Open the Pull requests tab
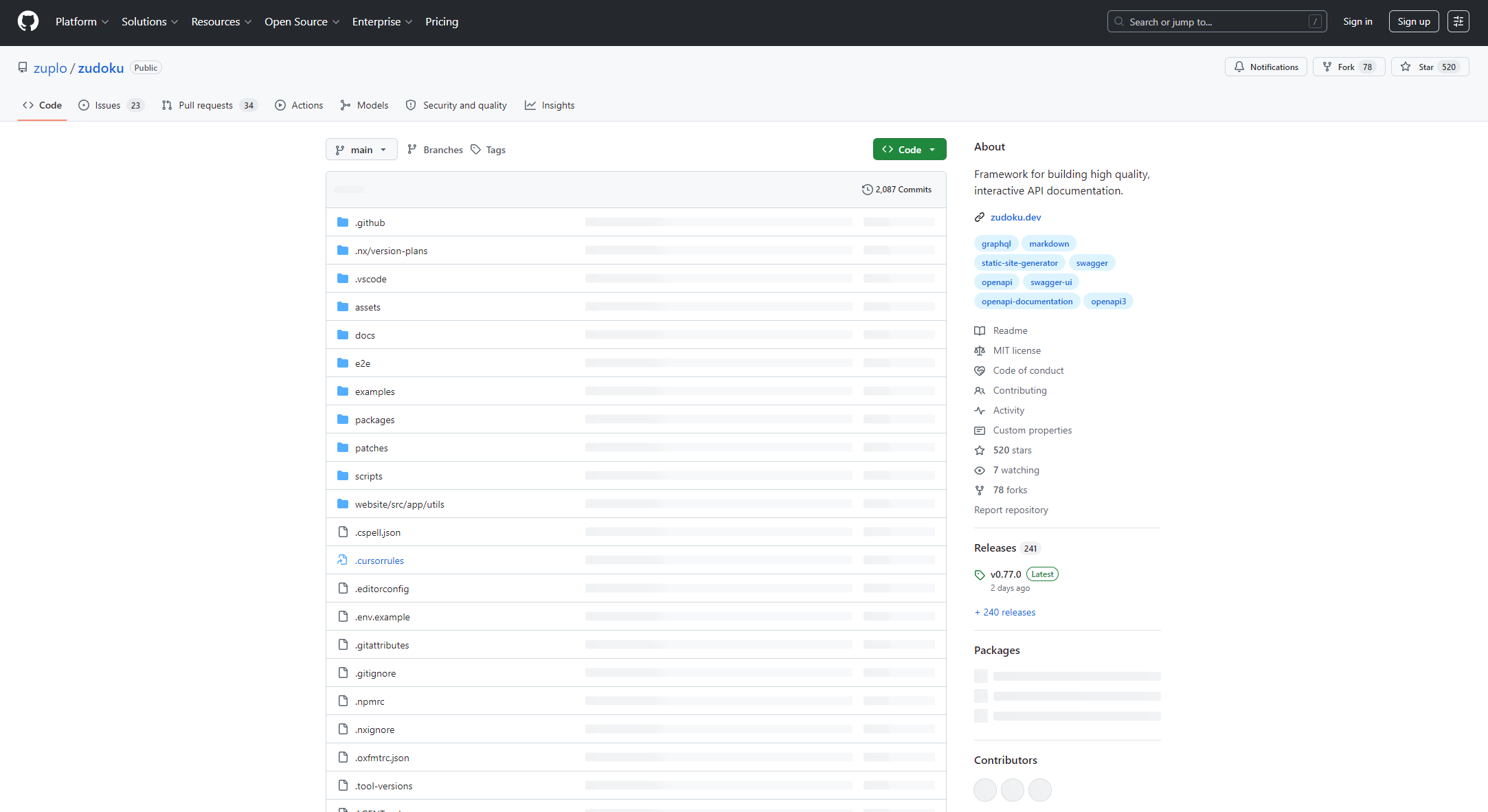Screen dimensions: 1488x812 [x=209, y=105]
